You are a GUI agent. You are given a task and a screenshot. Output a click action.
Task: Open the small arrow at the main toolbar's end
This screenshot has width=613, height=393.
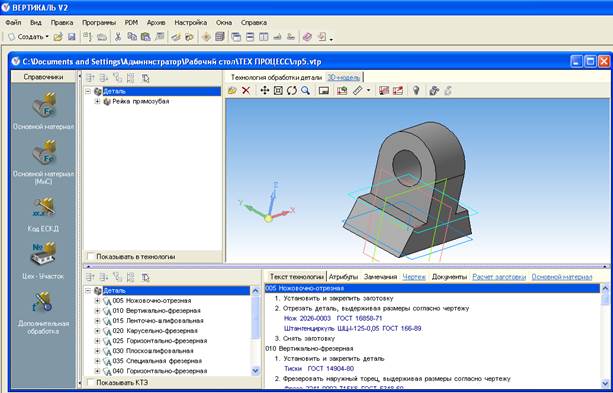coord(332,39)
